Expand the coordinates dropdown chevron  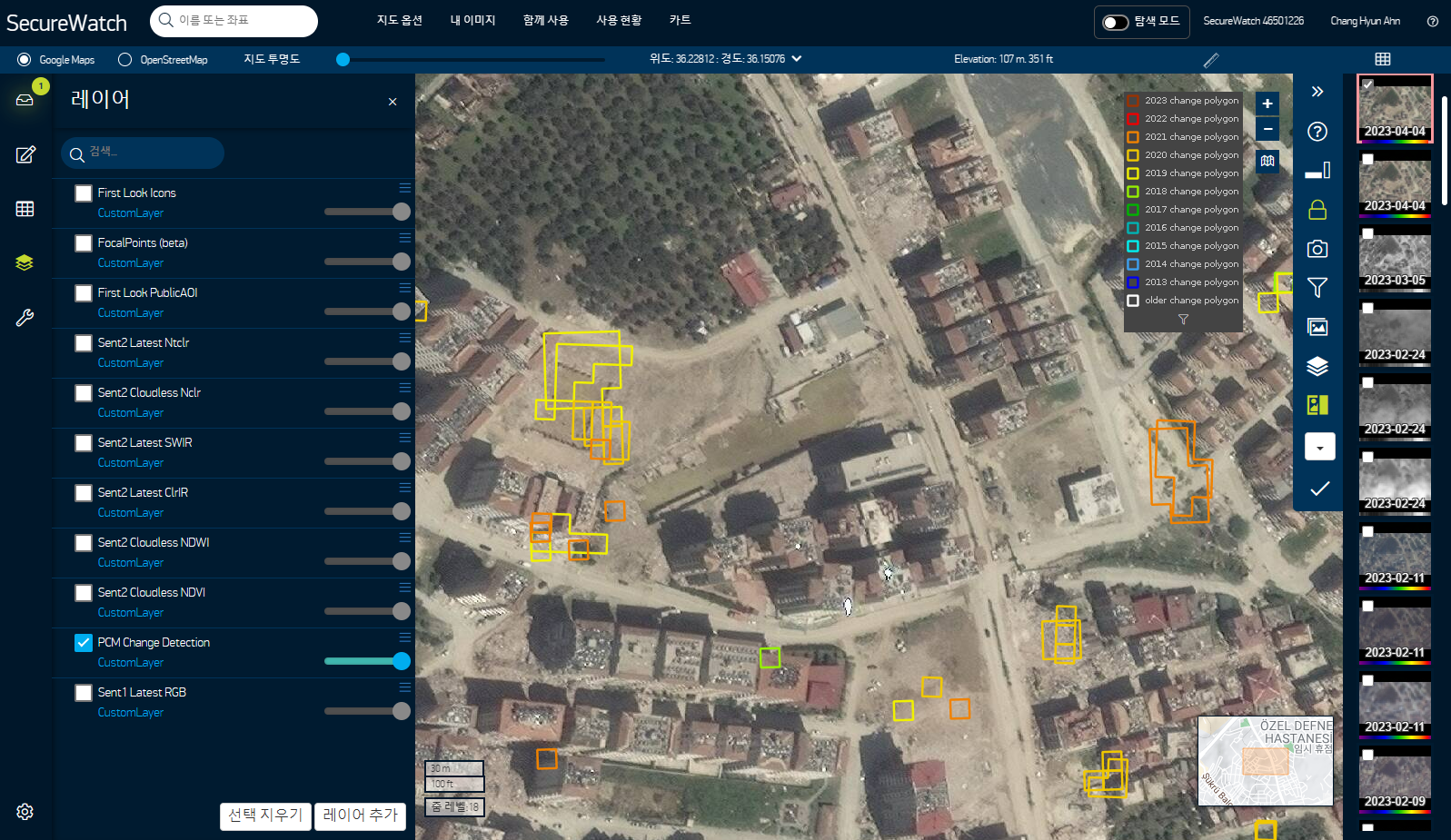[x=797, y=59]
